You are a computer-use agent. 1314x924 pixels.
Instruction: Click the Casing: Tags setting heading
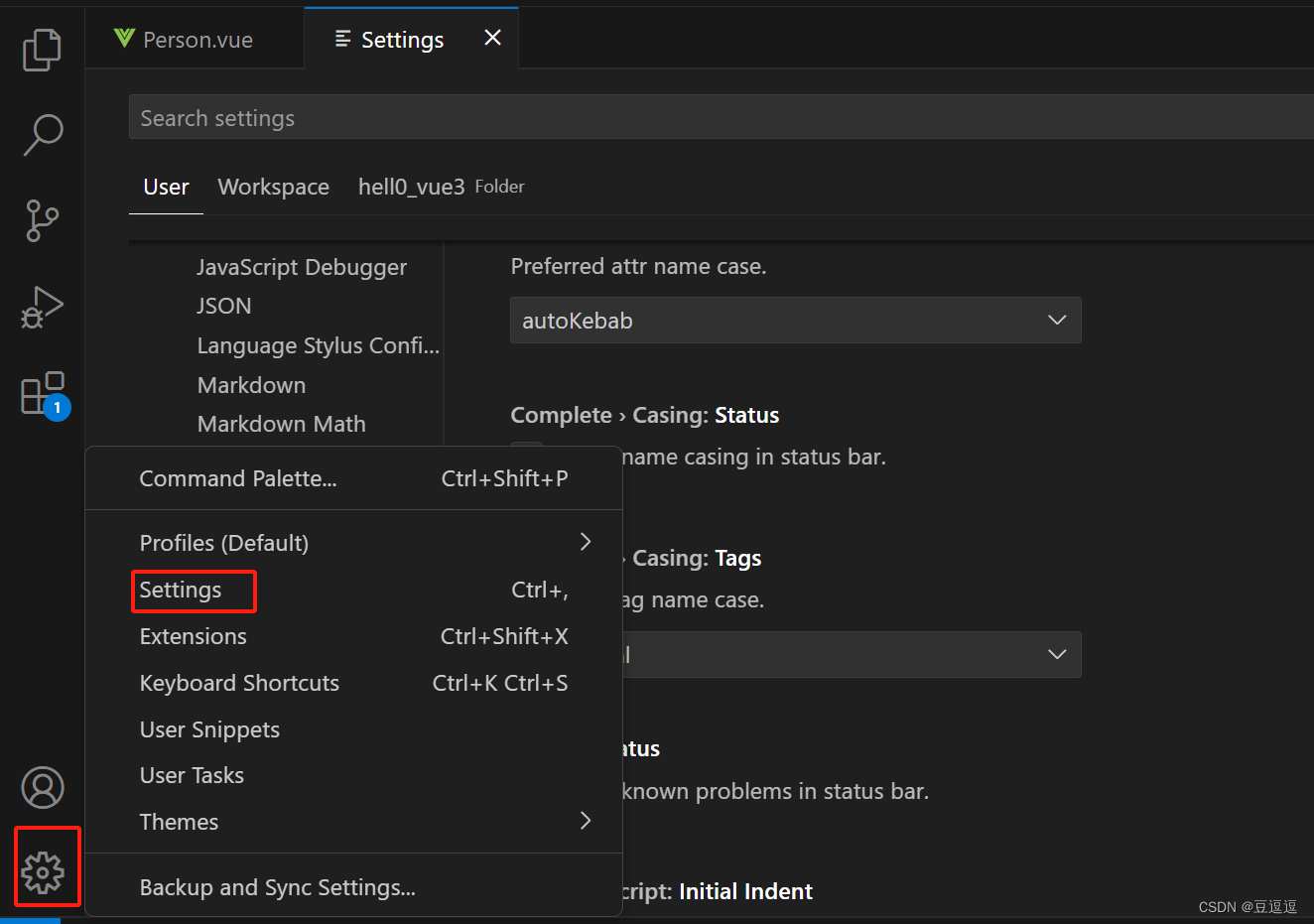point(696,558)
